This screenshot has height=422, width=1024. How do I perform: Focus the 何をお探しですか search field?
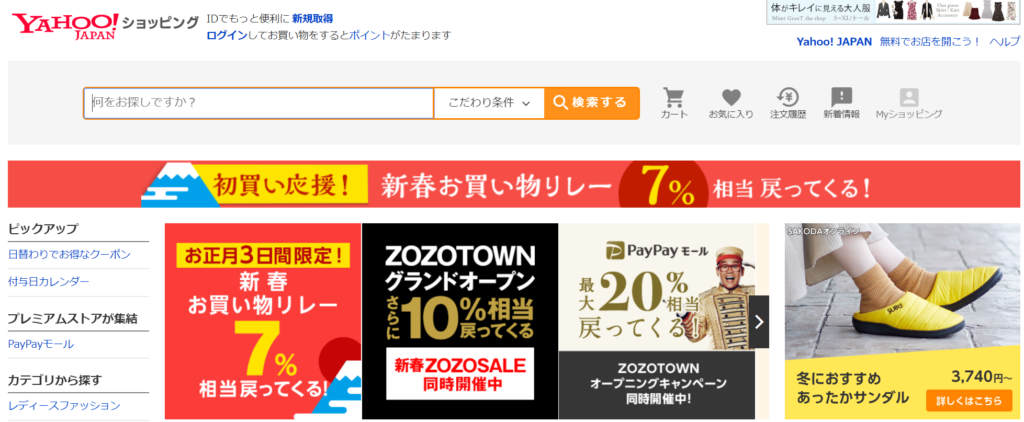coord(259,103)
